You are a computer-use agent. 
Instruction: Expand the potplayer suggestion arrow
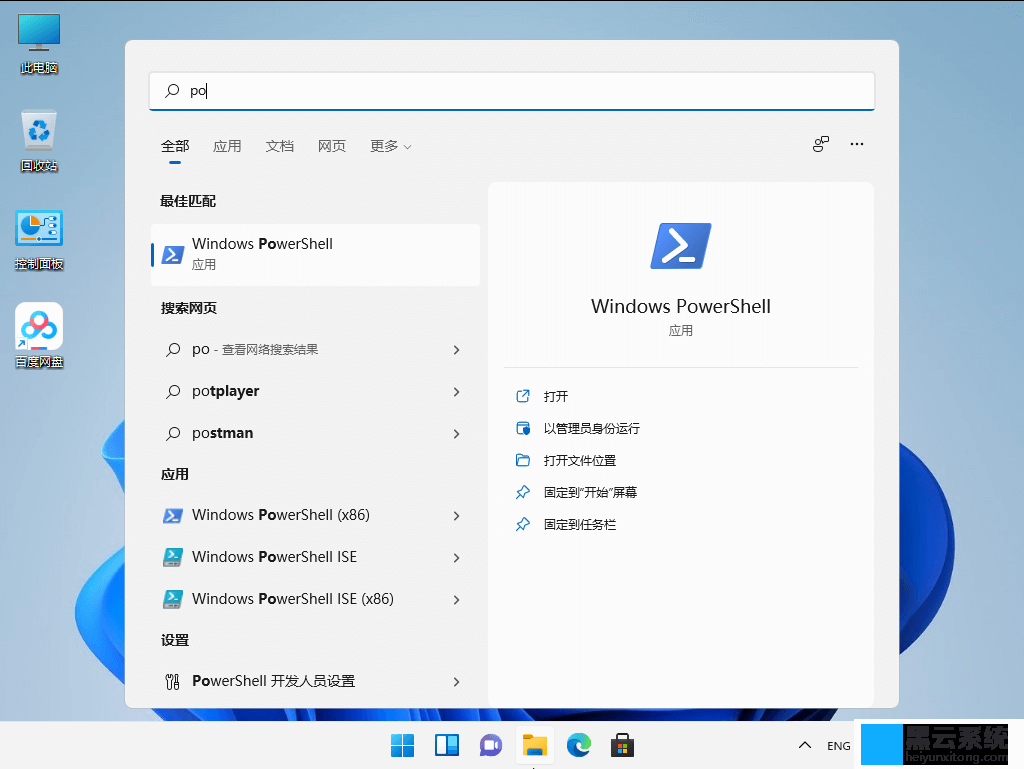pos(457,391)
